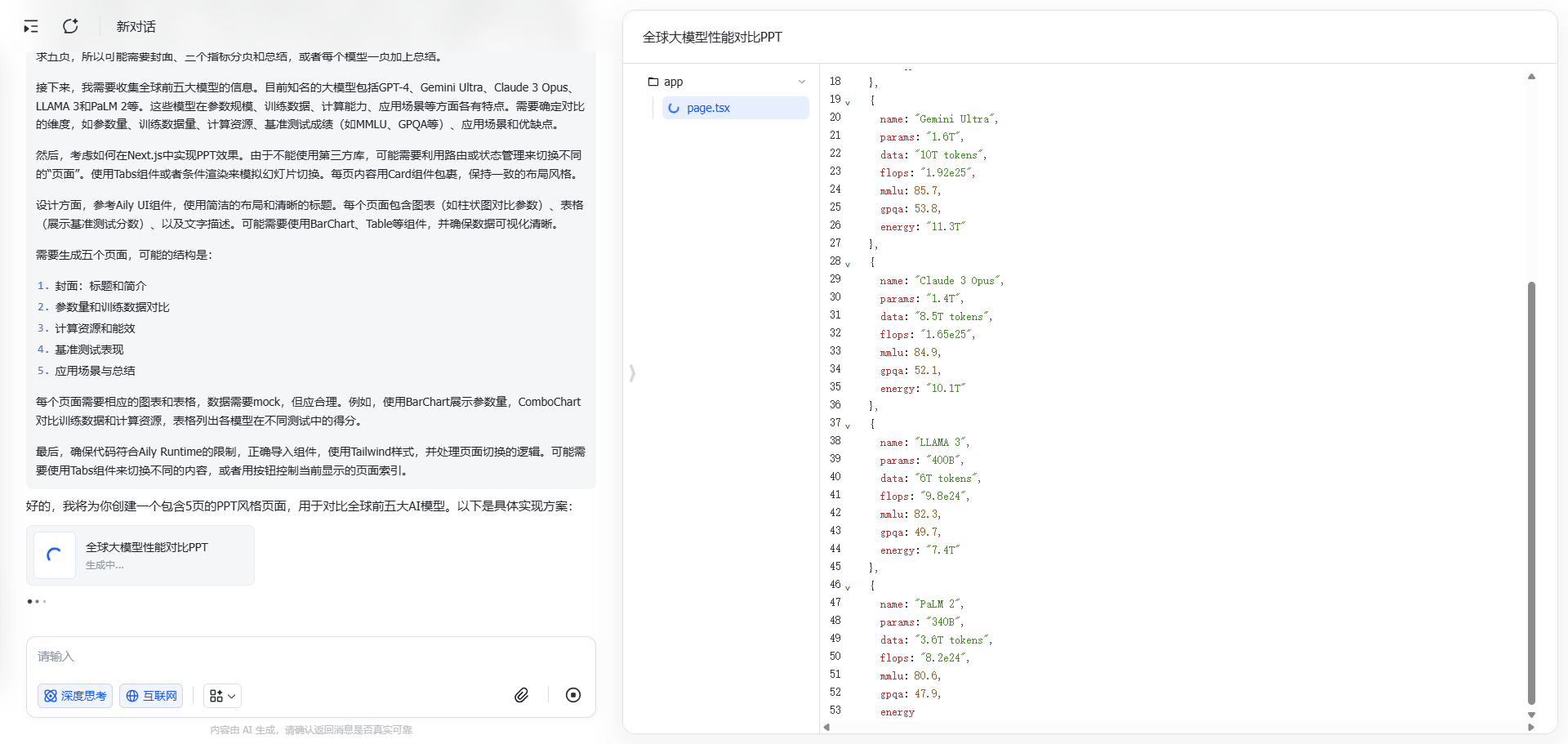1568x744 pixels.
Task: Toggle the sidebar menu icon
Action: click(x=31, y=27)
